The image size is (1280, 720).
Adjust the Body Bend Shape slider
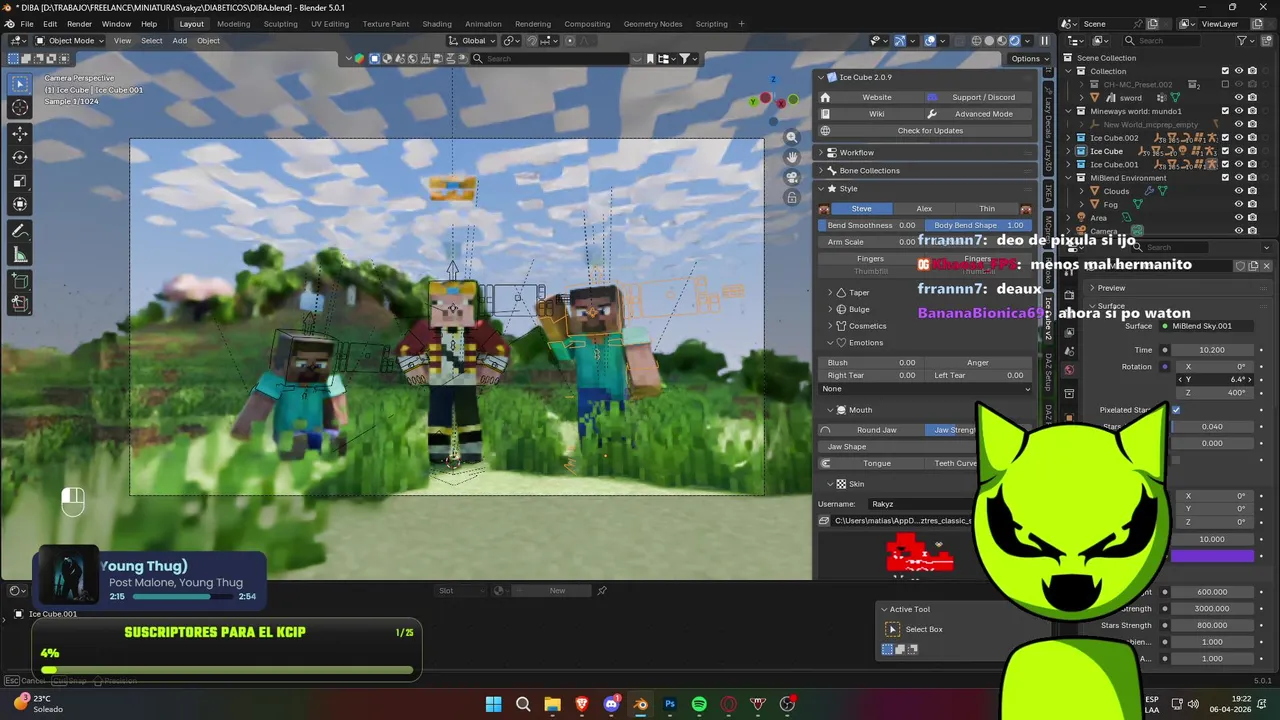979,225
